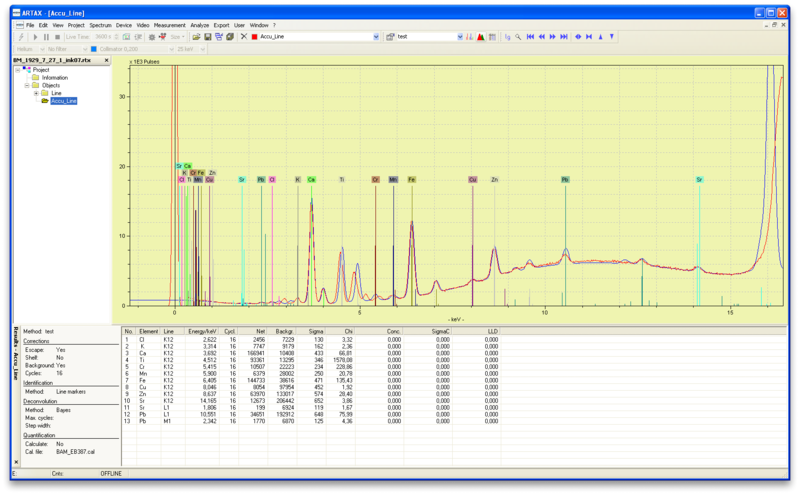Image resolution: width=800 pixels, height=495 pixels.
Task: Click the Fe marker label near 6.4 keV
Action: coord(411,180)
